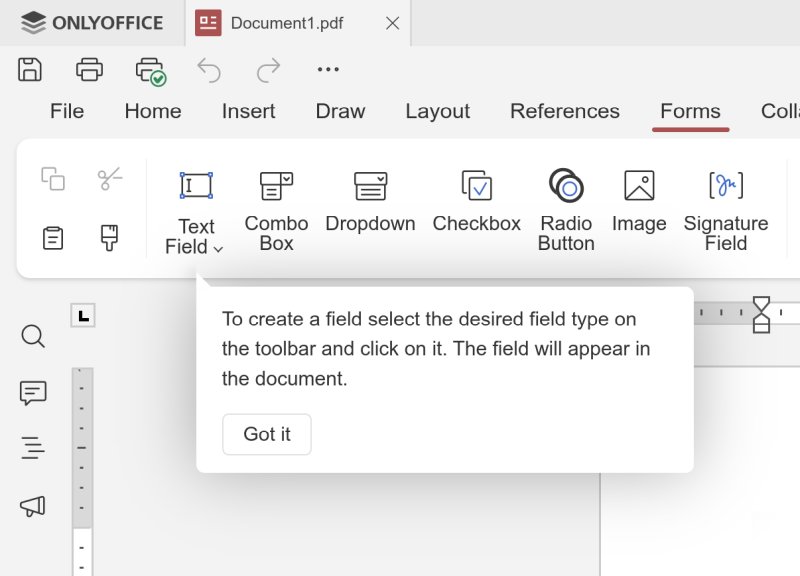
Task: Open the document search panel
Action: point(32,337)
